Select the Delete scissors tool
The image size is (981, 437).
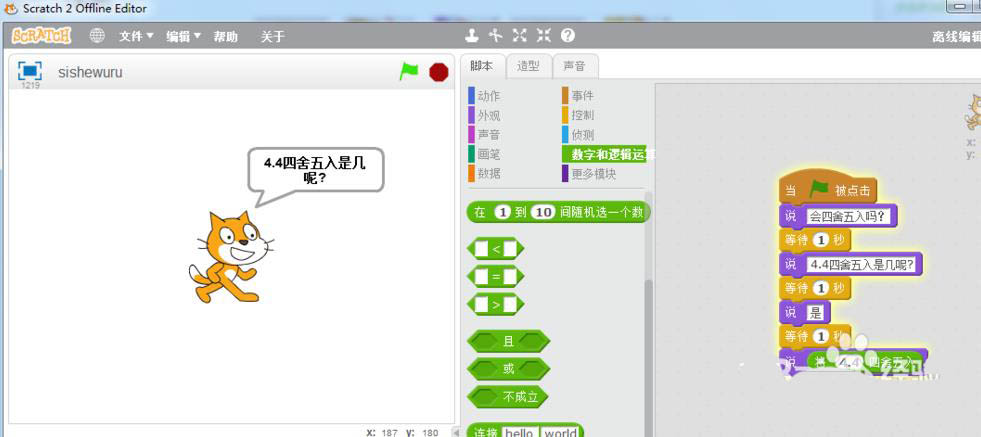pyautogui.click(x=496, y=36)
